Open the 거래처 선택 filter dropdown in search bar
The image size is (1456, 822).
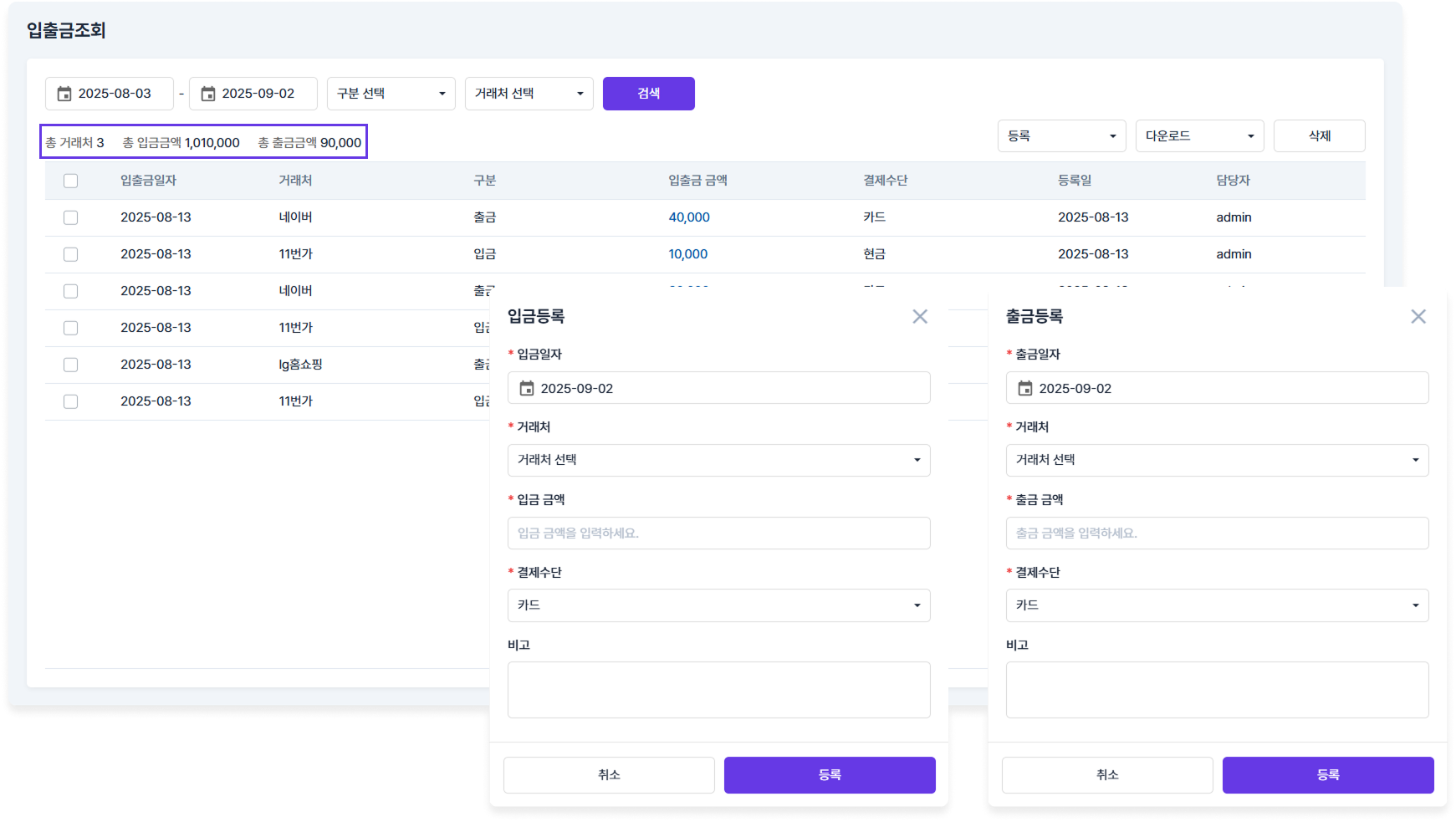coord(529,94)
